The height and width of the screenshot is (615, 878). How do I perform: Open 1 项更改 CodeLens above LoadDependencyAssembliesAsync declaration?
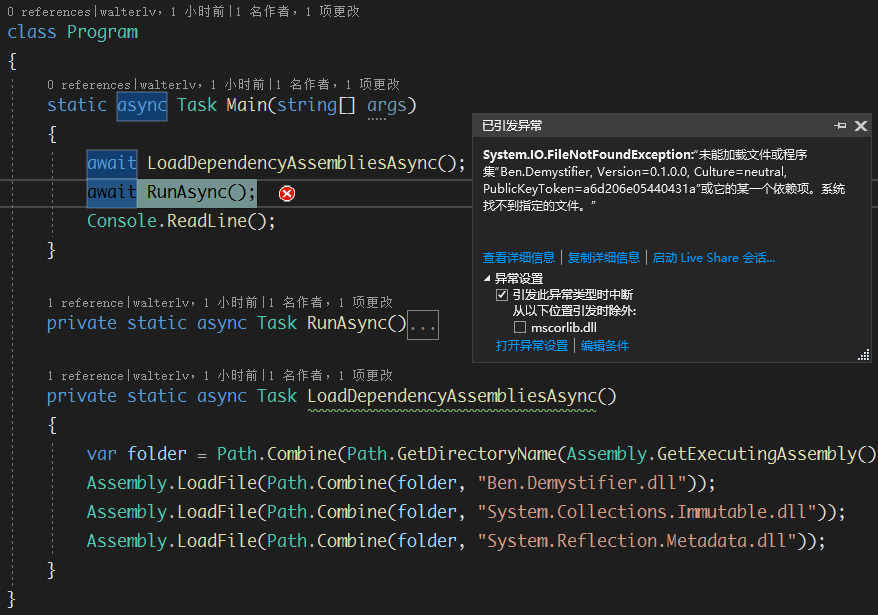click(x=366, y=376)
